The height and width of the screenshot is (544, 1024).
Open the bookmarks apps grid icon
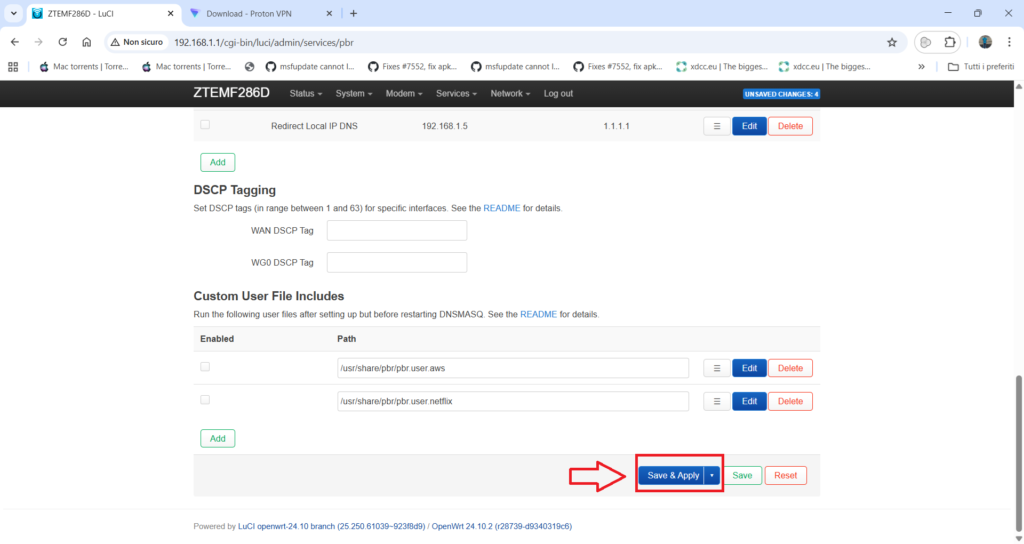click(x=13, y=67)
